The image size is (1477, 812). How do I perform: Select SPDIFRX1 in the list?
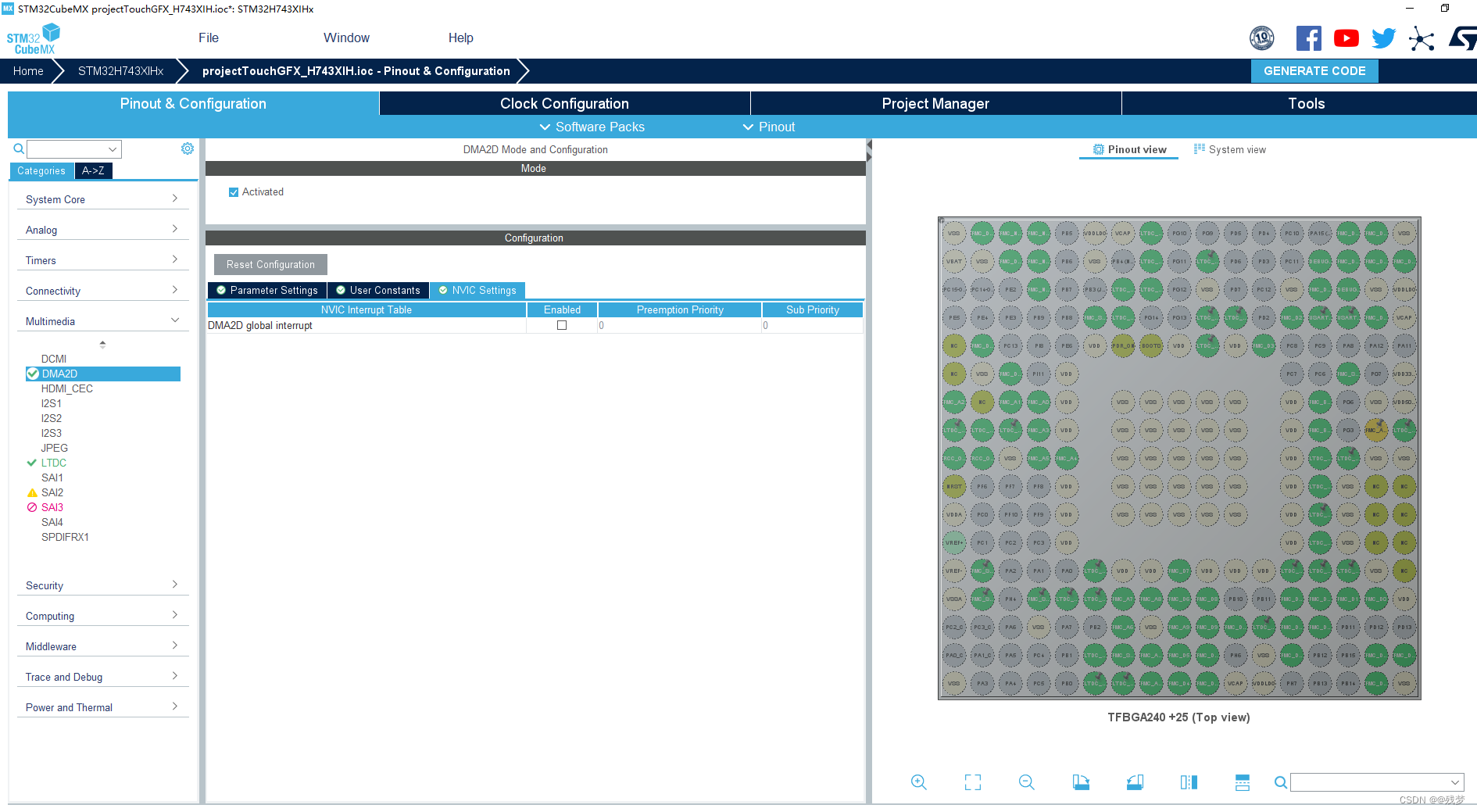pyautogui.click(x=65, y=537)
